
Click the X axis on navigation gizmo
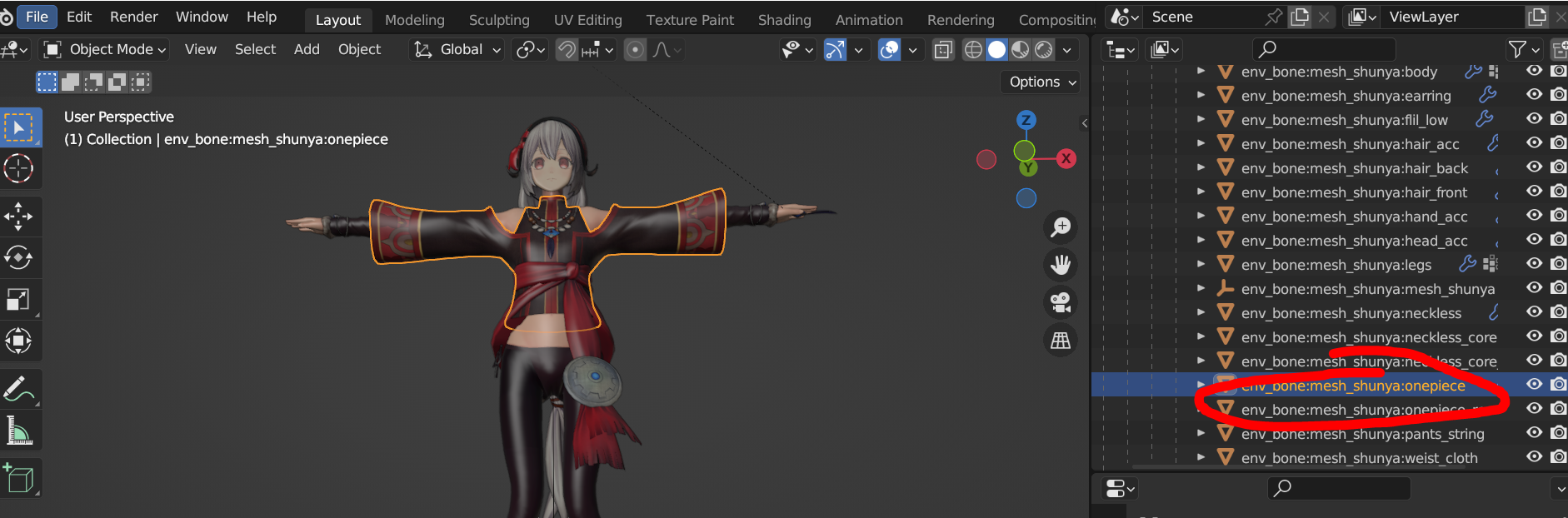pyautogui.click(x=1066, y=158)
